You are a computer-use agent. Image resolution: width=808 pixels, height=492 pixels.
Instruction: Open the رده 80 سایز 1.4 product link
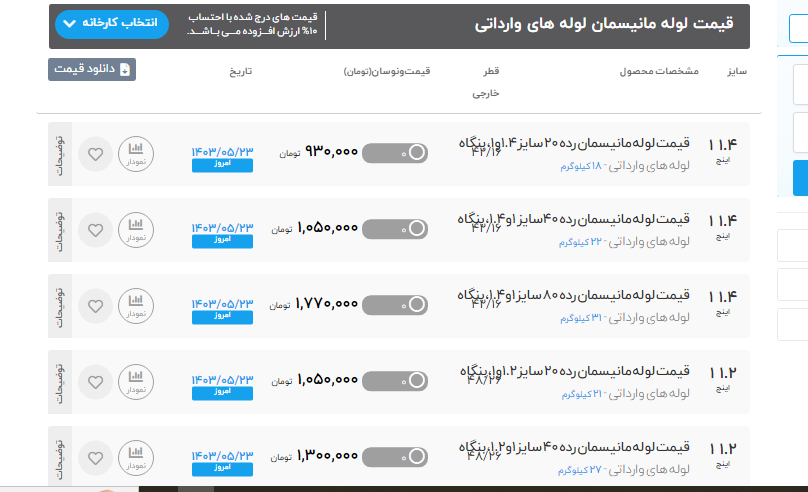pyautogui.click(x=574, y=296)
